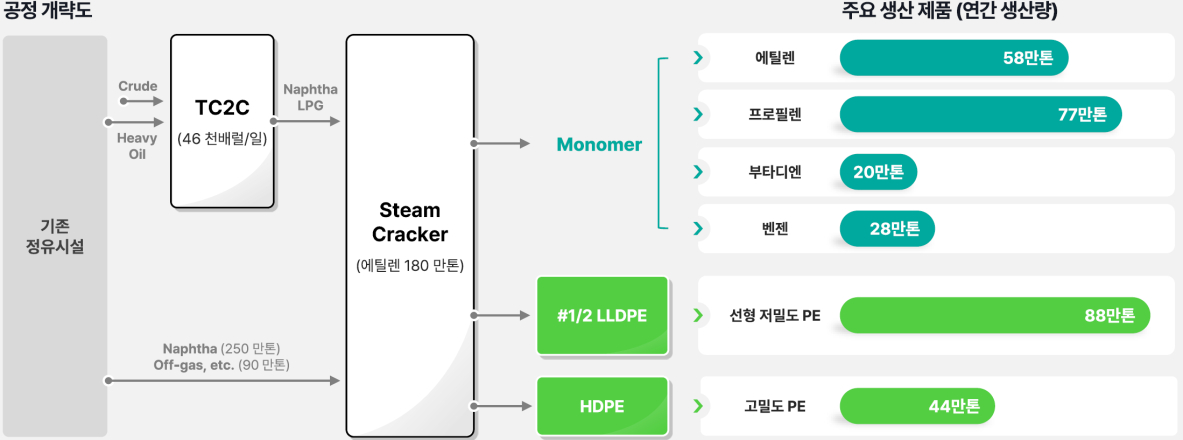Click the green chevron by 고밀도 PE
The width and height of the screenshot is (1183, 440).
tap(698, 406)
